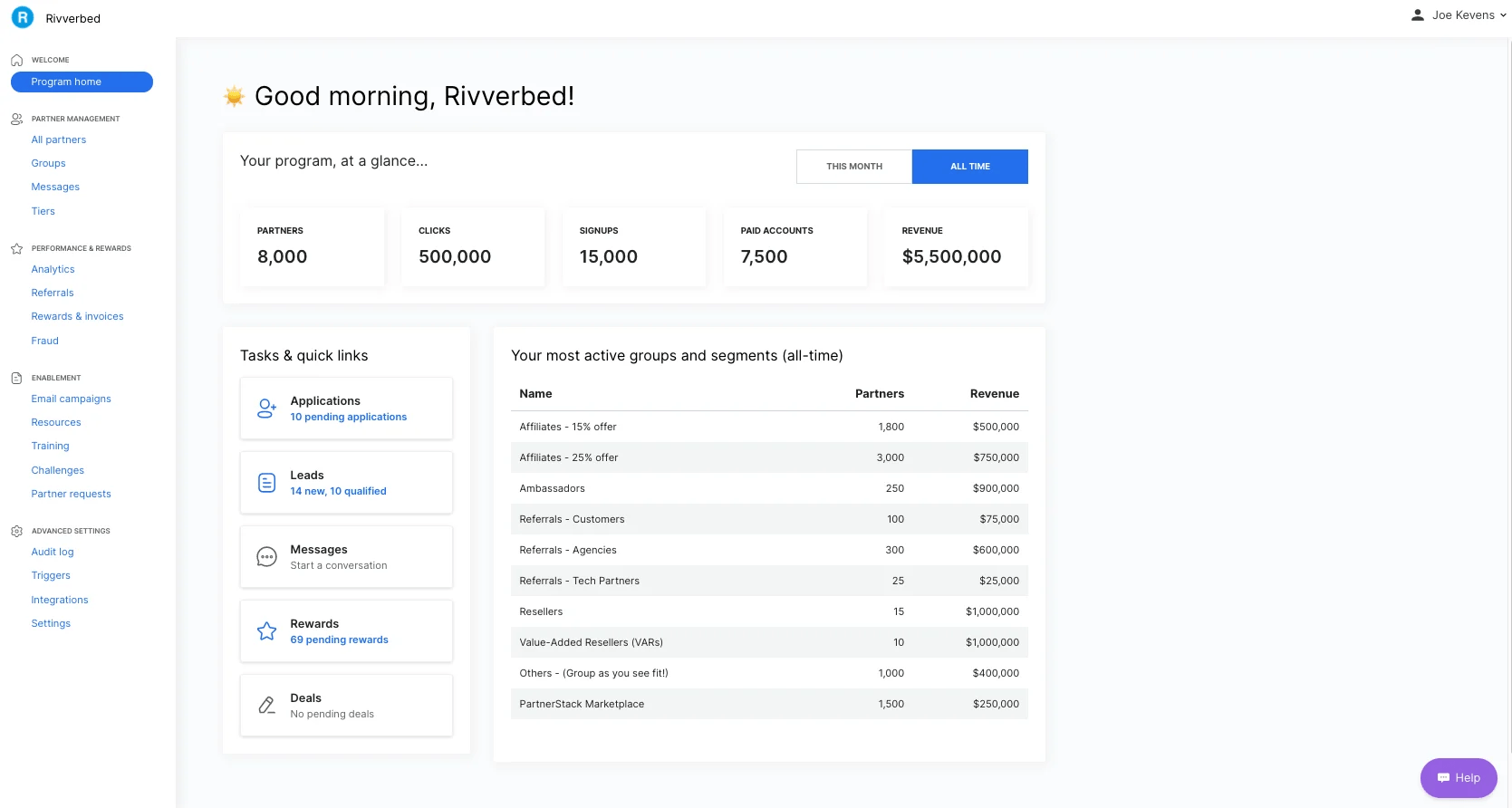The image size is (1512, 808).
Task: Open the Tiers page
Action: [43, 211]
